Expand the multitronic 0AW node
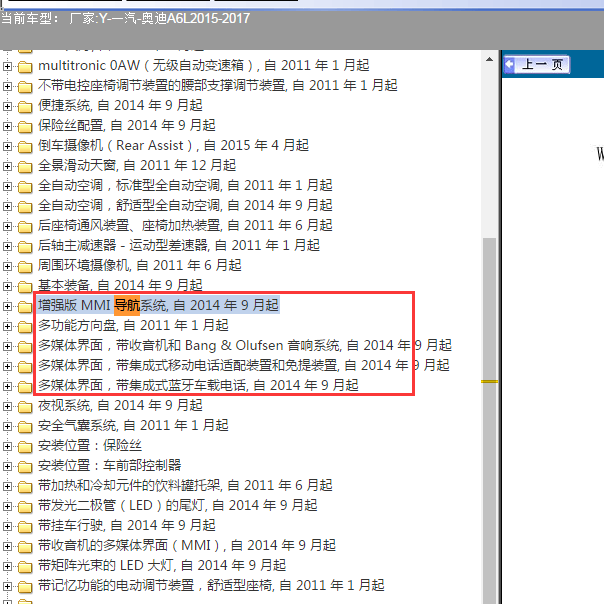 7,66
